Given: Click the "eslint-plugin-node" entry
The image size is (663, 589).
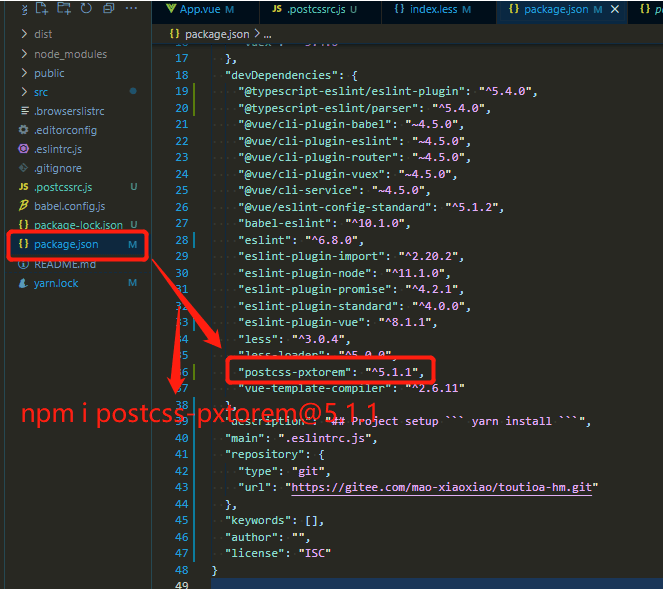Looking at the screenshot, I should (x=344, y=273).
